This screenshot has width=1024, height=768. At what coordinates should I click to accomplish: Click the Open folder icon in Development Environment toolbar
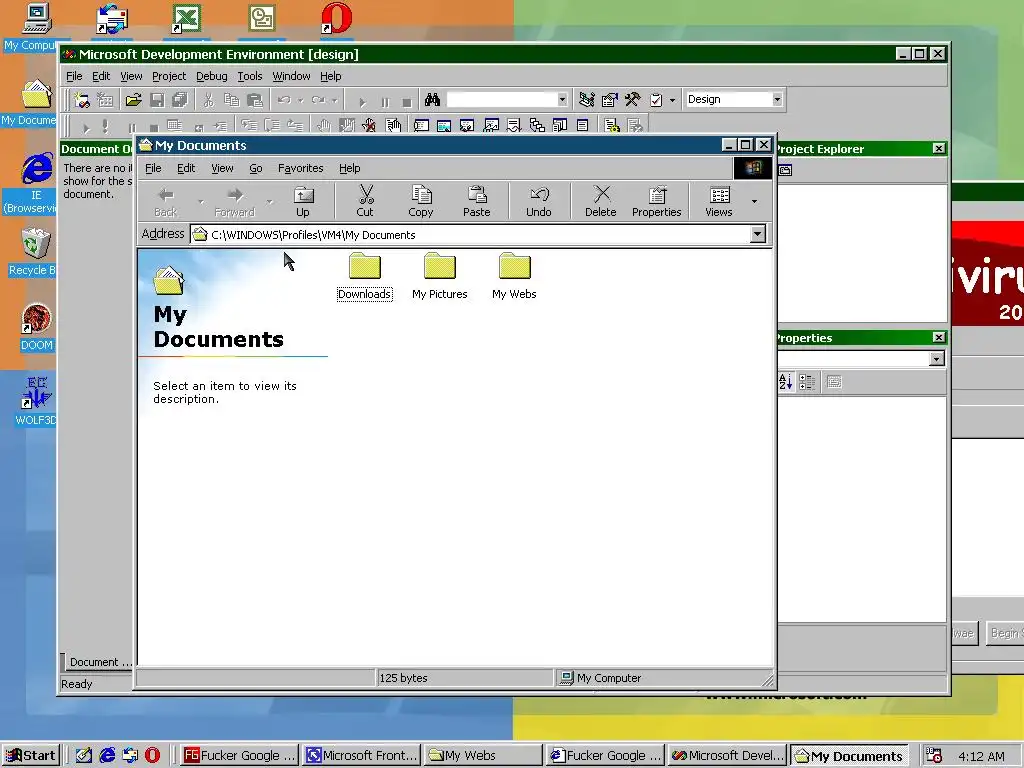coord(133,100)
